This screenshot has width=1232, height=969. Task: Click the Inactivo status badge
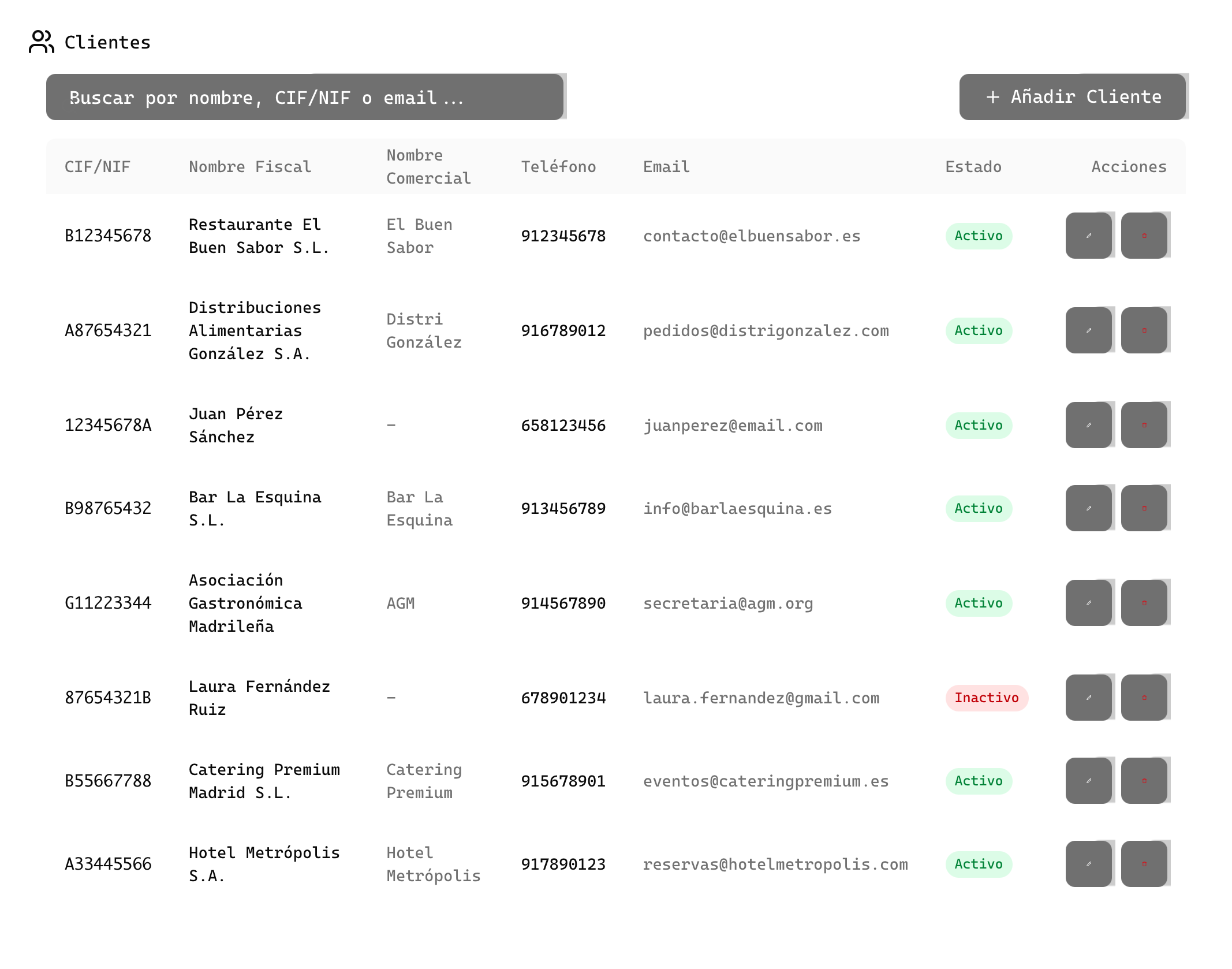pyautogui.click(x=986, y=698)
